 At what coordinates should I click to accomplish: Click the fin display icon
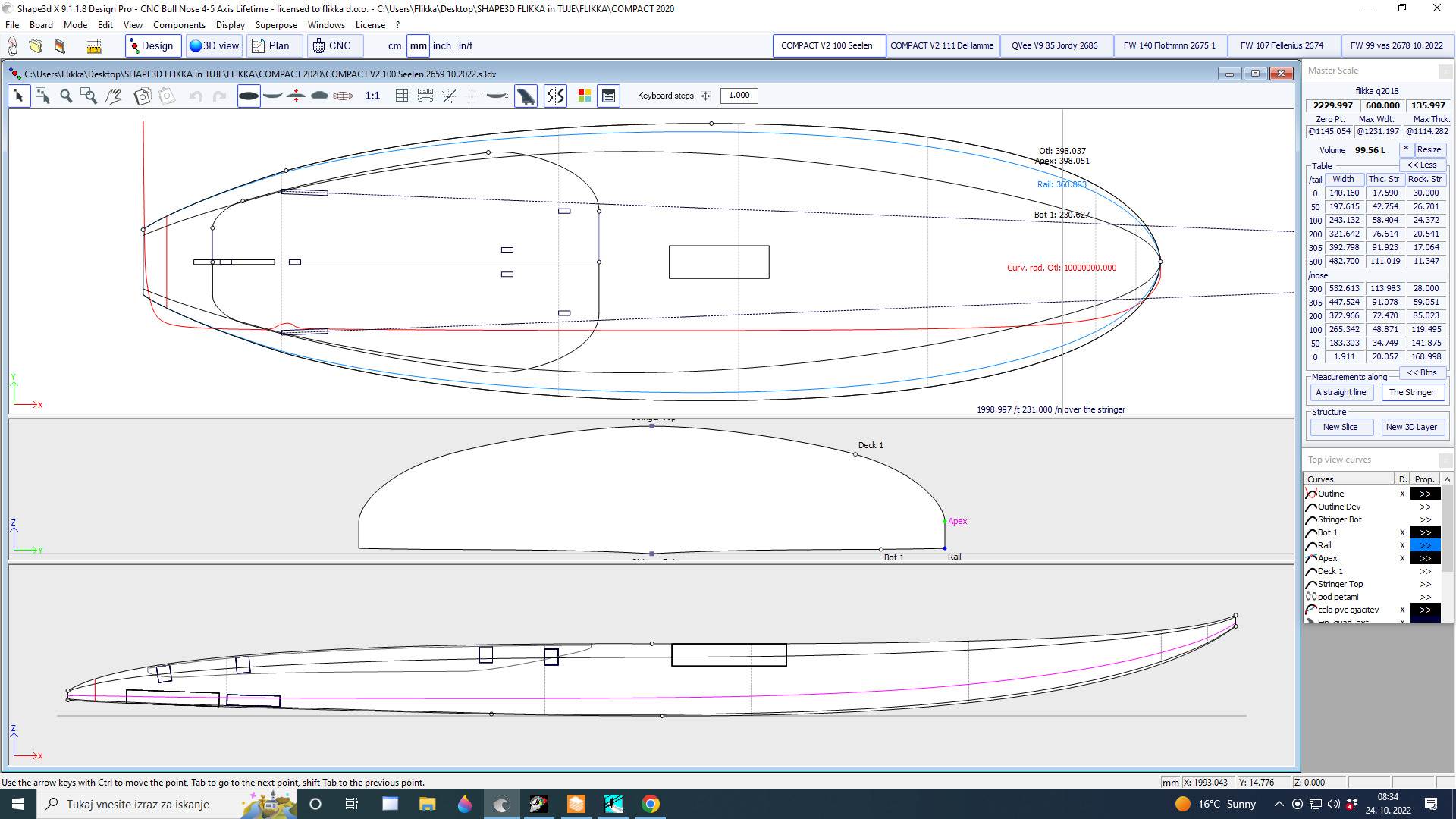coord(526,96)
